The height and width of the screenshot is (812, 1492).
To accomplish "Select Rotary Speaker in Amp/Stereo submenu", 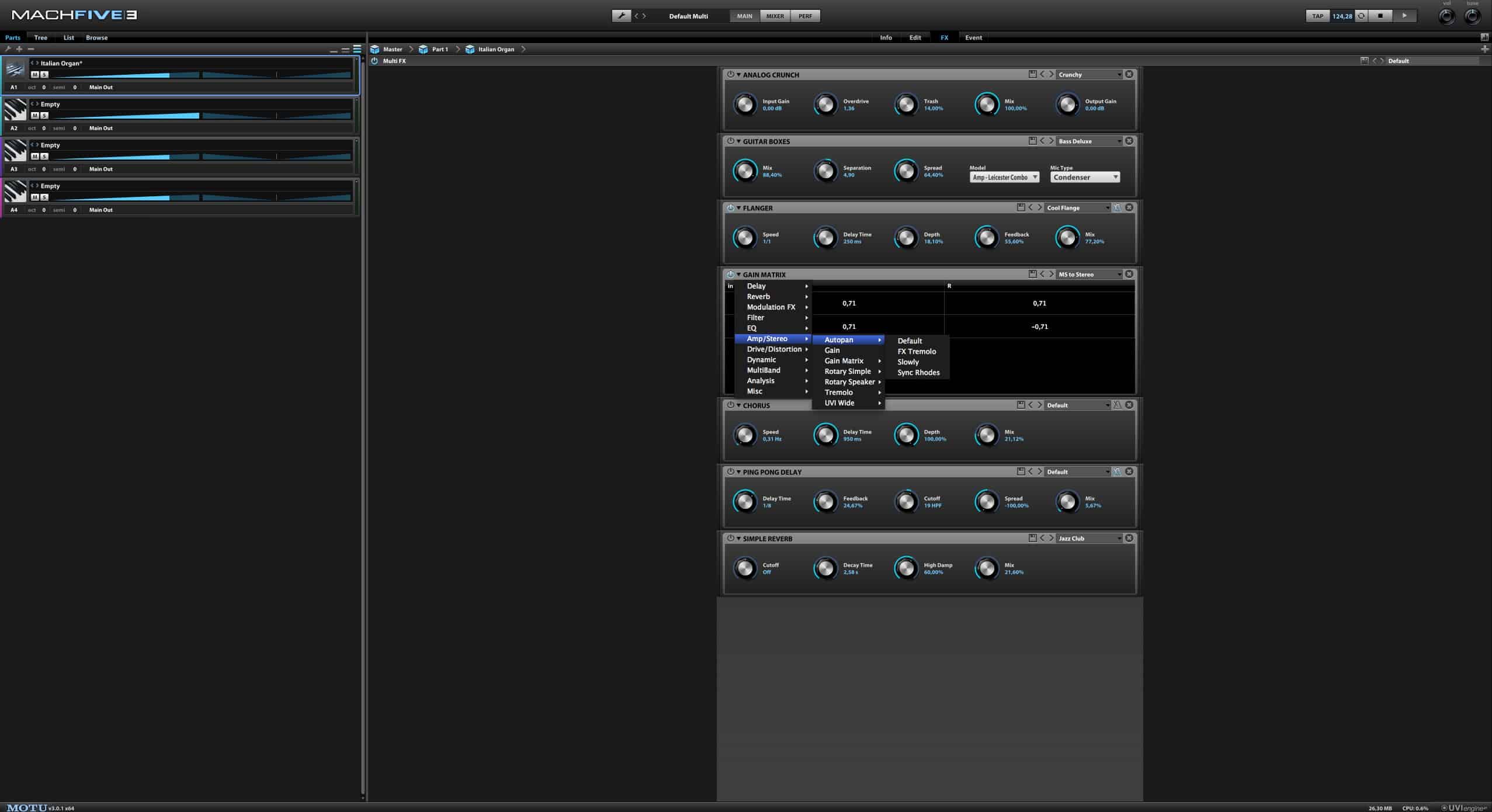I will coord(849,381).
